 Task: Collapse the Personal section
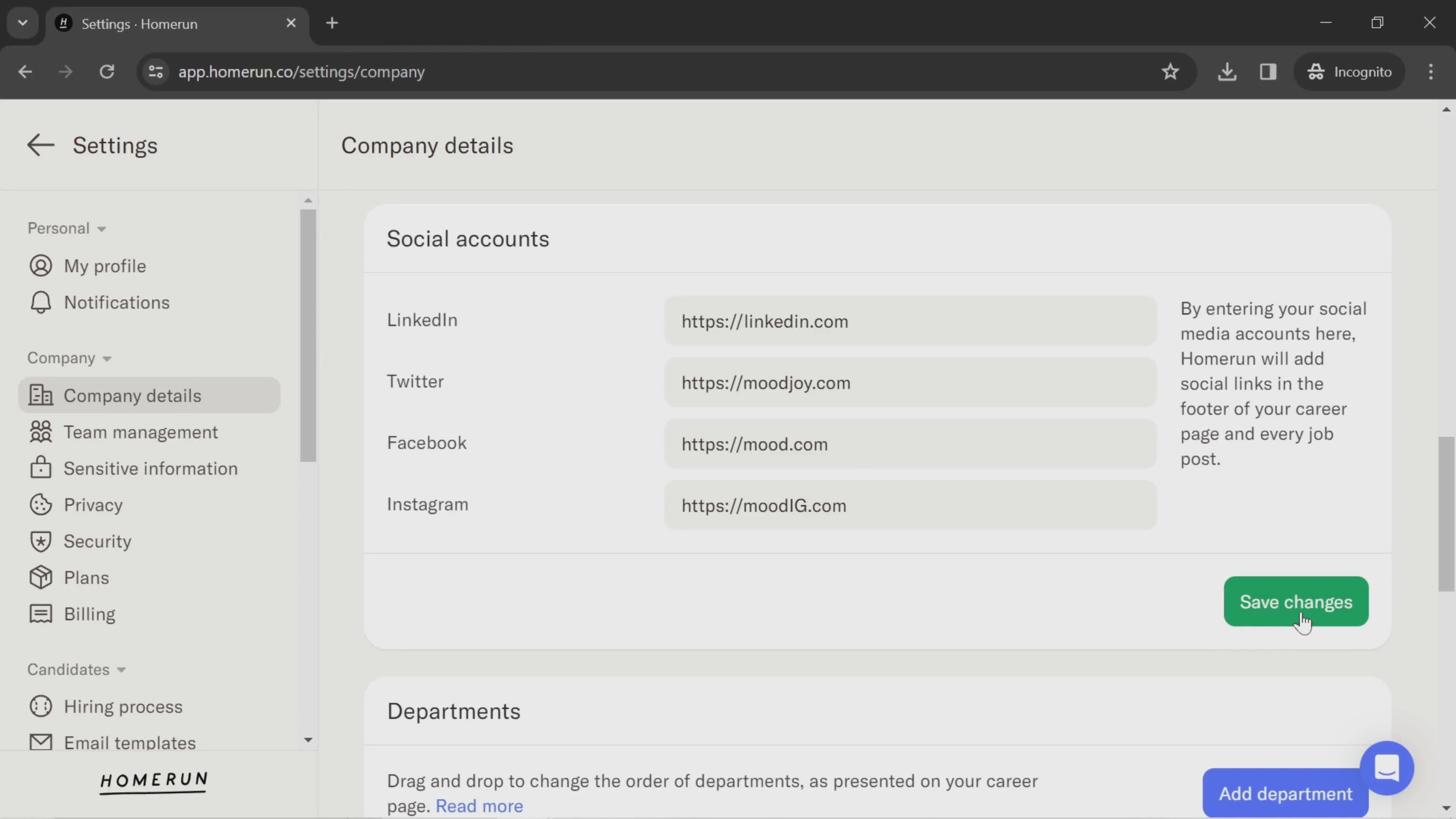[x=67, y=228]
